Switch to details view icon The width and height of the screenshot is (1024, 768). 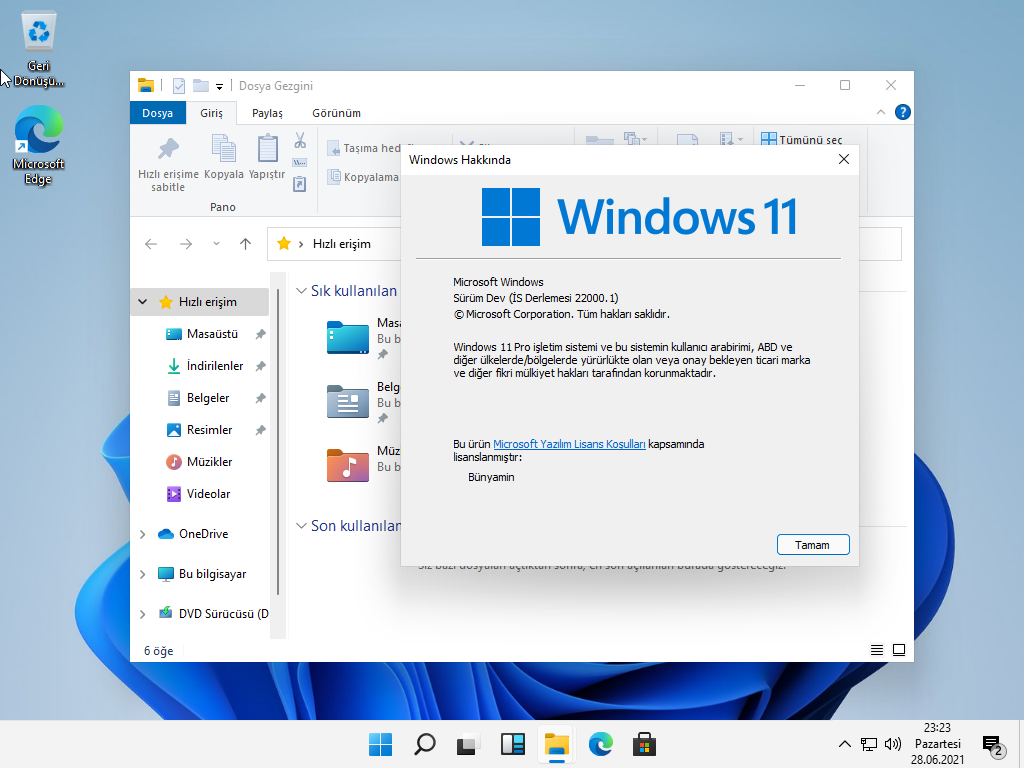click(877, 650)
